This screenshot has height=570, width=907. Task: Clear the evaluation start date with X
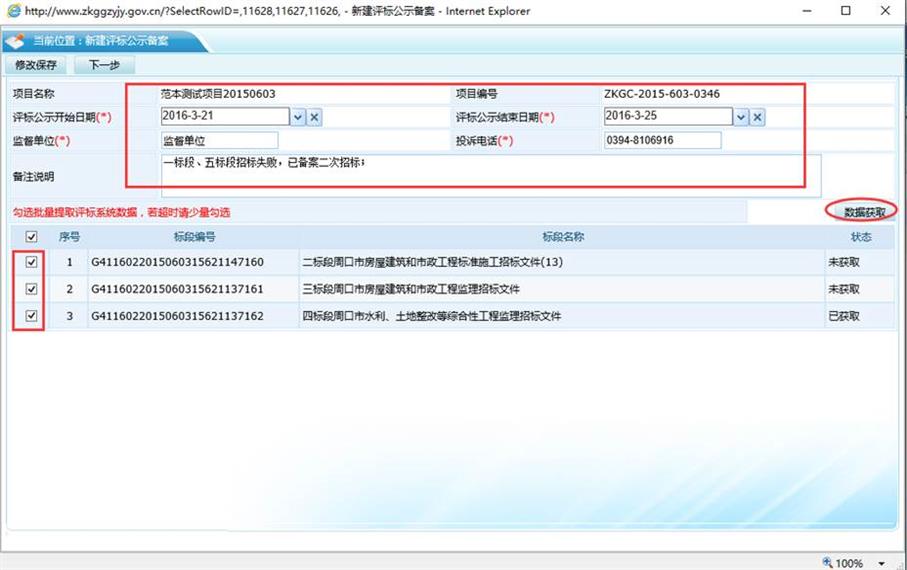pyautogui.click(x=314, y=117)
